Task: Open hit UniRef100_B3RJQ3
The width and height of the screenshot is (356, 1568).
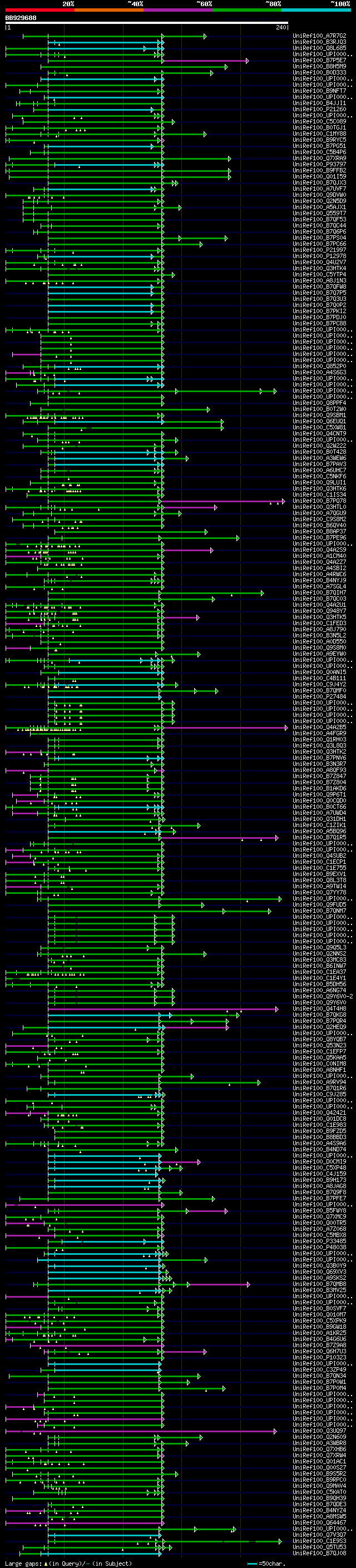Action: [319, 42]
